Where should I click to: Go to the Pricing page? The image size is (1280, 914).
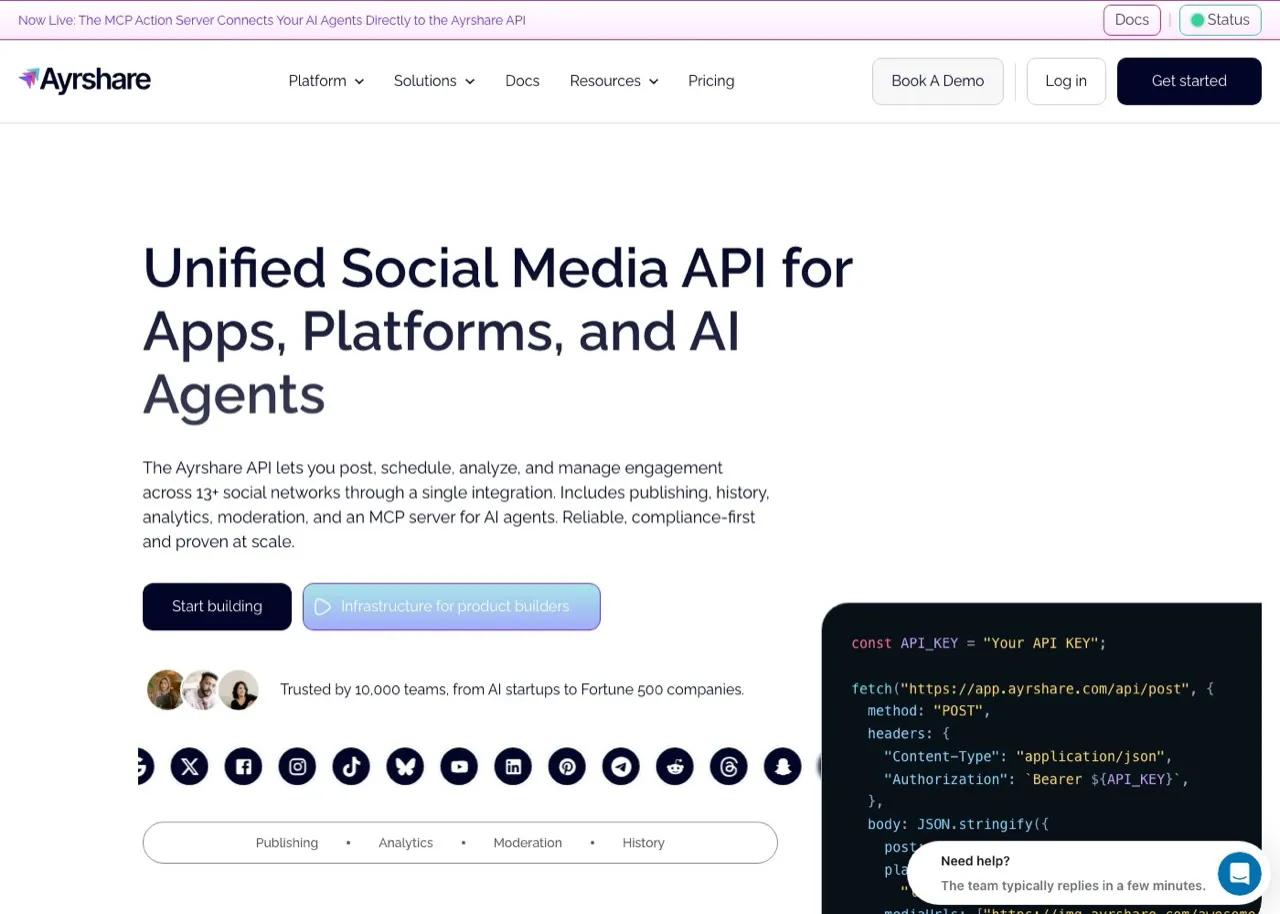tap(711, 81)
